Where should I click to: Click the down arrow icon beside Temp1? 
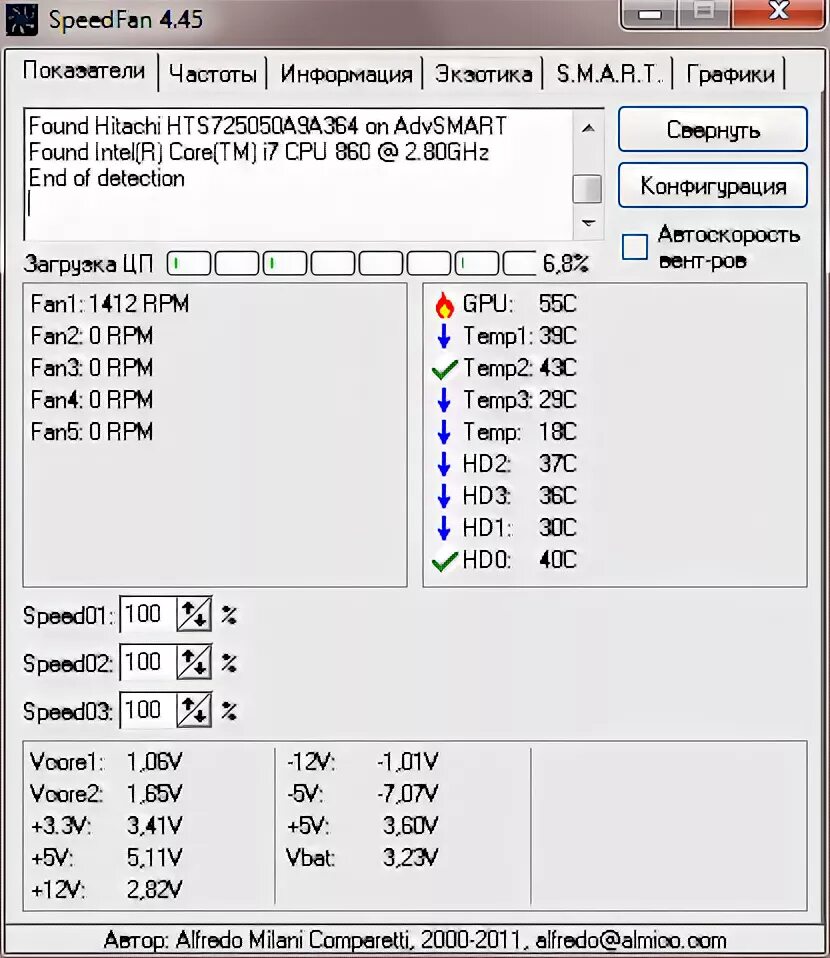click(x=444, y=336)
